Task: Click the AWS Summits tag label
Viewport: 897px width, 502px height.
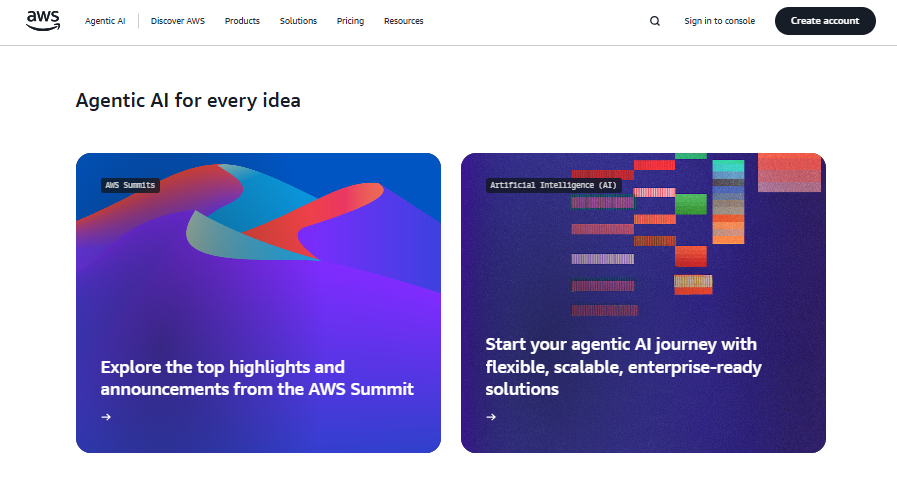Action: pyautogui.click(x=131, y=185)
